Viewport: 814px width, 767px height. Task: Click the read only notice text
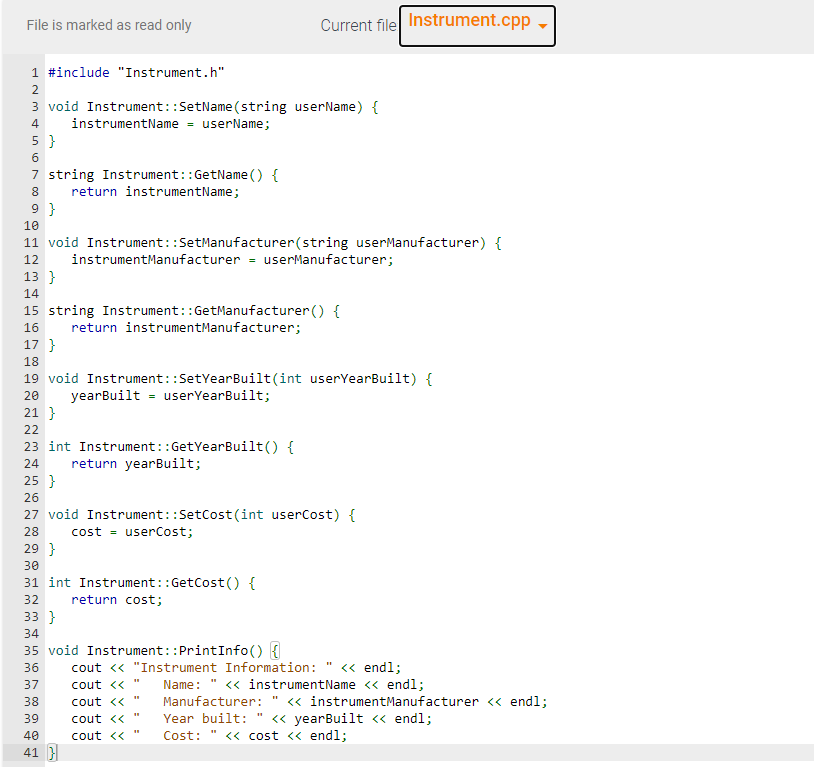click(109, 25)
